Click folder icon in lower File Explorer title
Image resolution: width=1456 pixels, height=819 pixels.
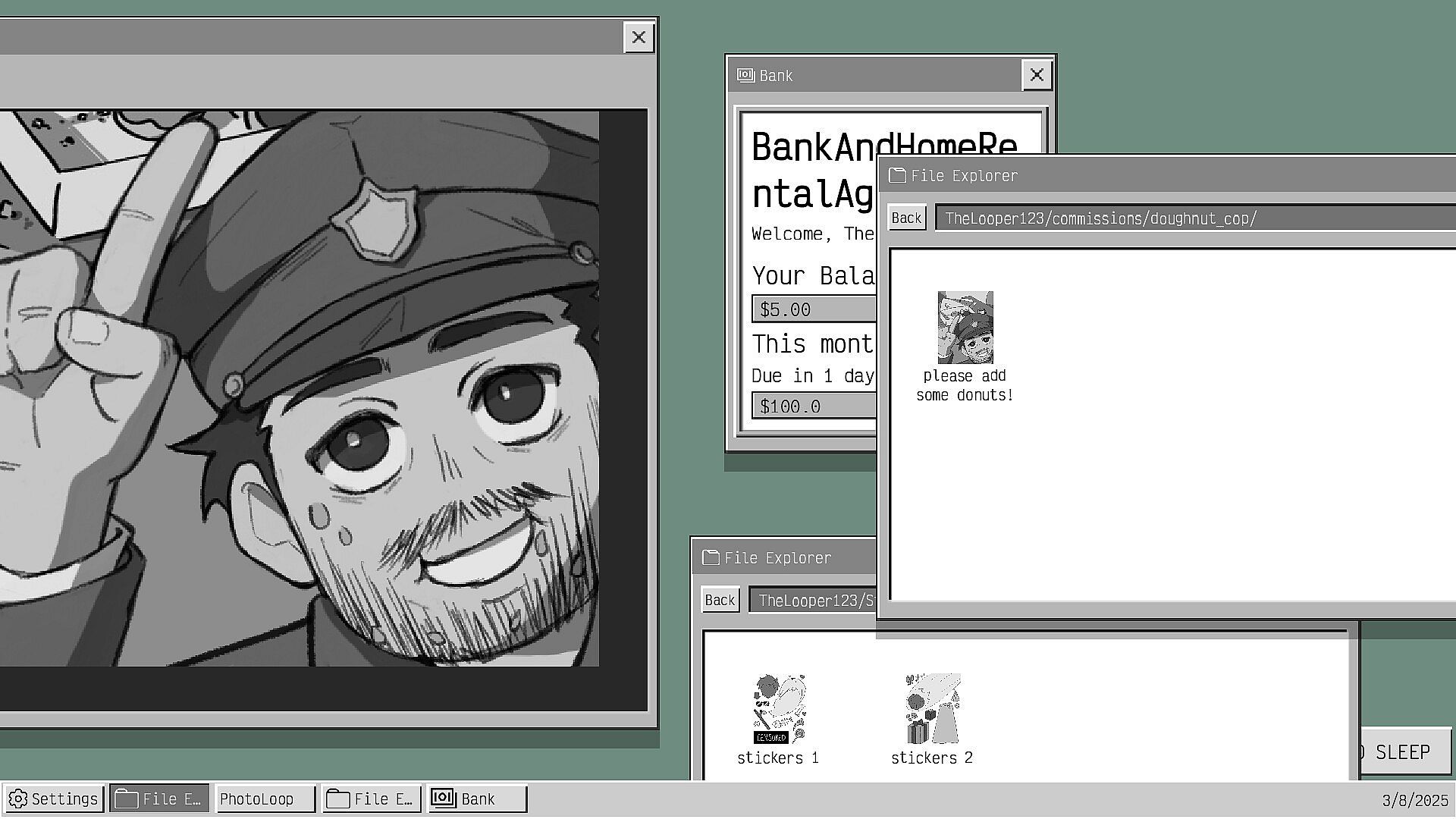711,558
